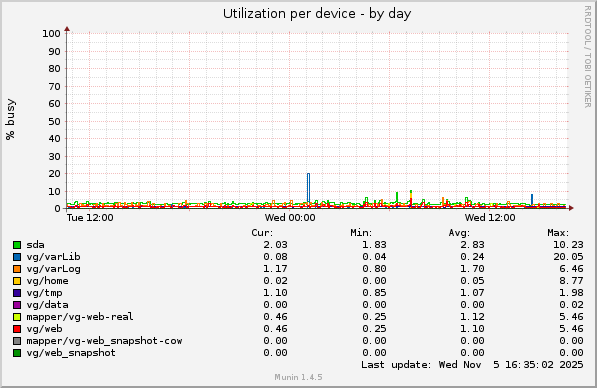Screen dimensions: 597x388
Task: Click the Avg: column header
Action: [459, 233]
